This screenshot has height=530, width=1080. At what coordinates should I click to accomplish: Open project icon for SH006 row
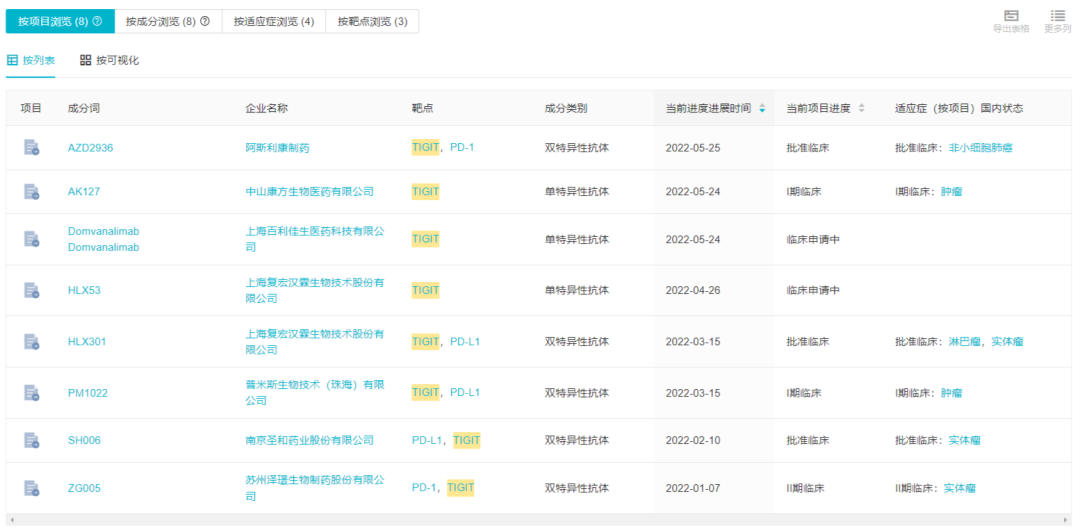(32, 440)
